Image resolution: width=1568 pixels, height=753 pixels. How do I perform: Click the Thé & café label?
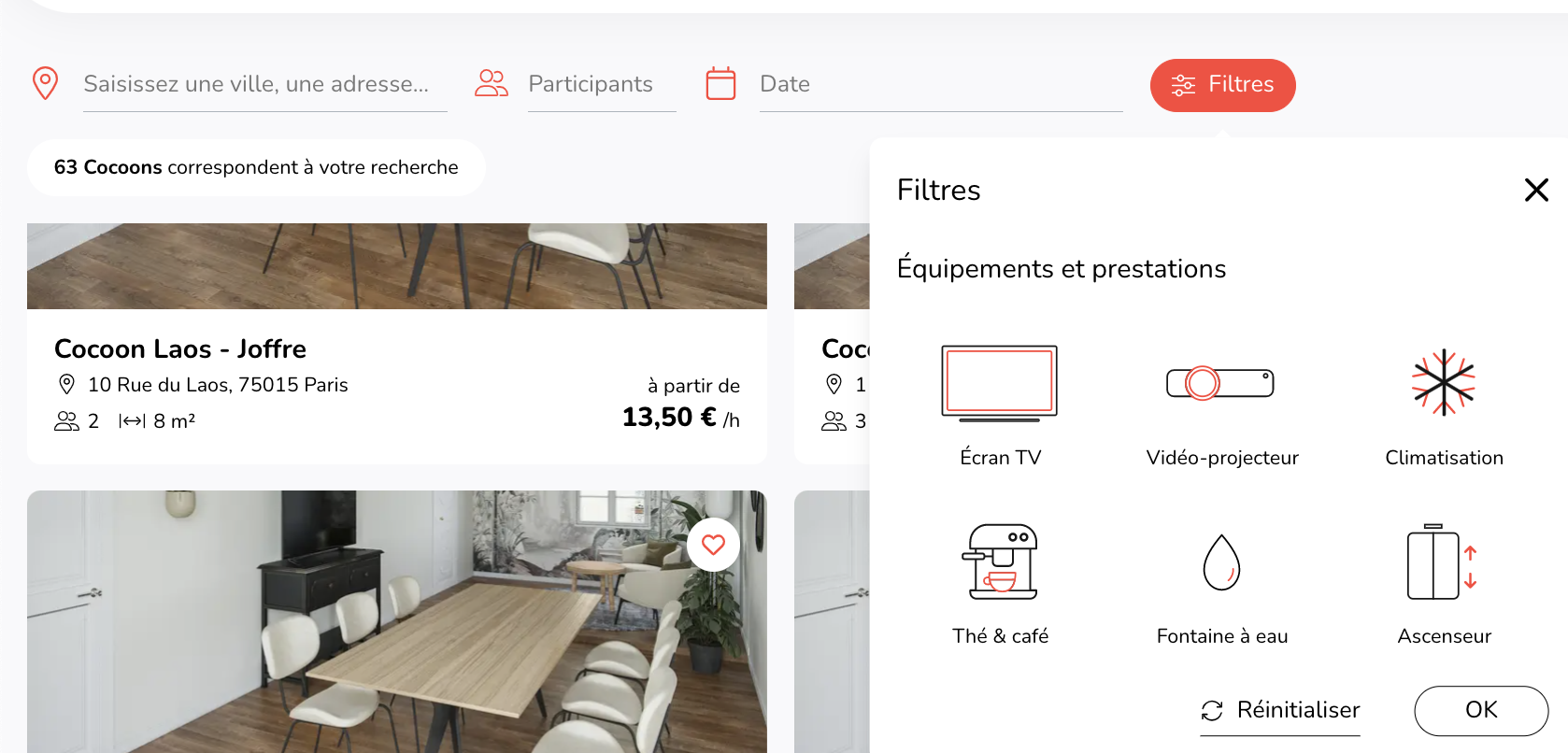click(1000, 635)
